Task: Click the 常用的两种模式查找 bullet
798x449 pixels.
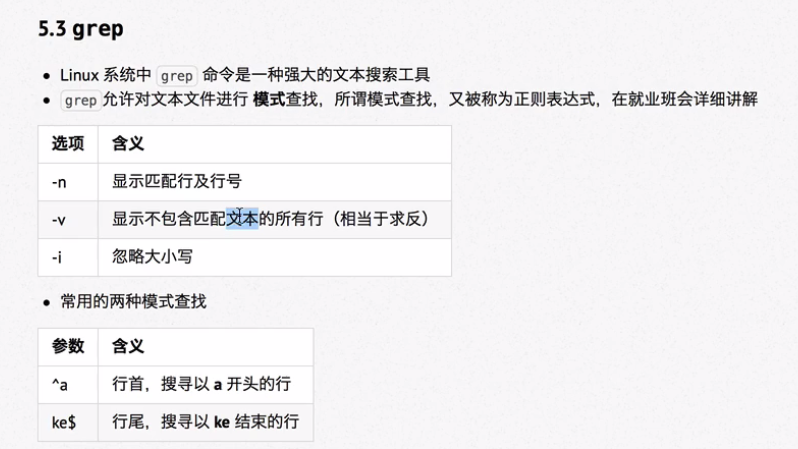Action: (133, 301)
